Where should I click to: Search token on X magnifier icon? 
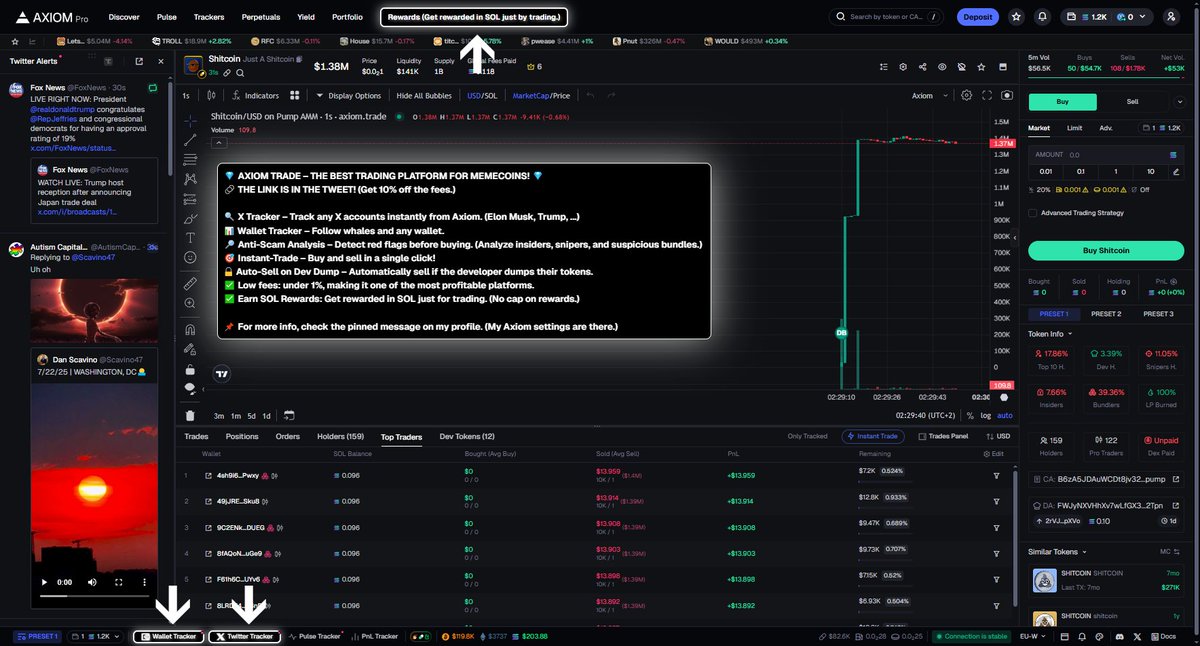(240, 73)
